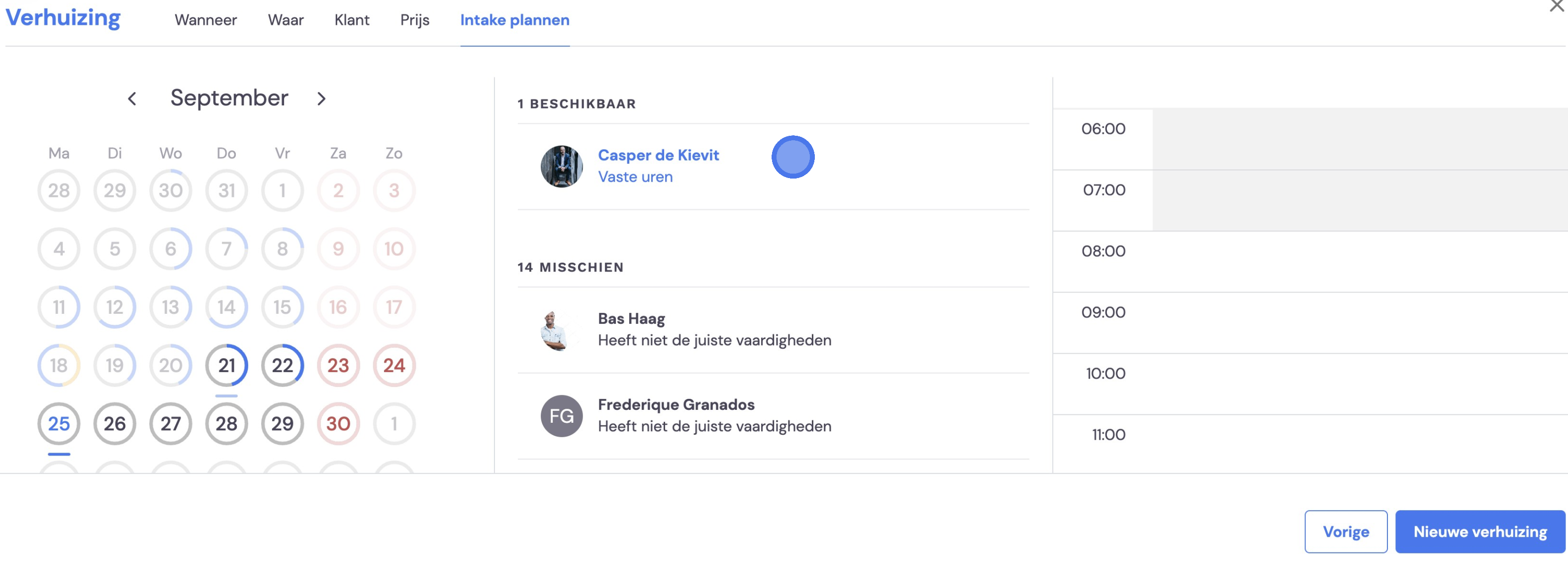Click the Nieuwe verhuizing button
This screenshot has width=1568, height=565.
click(1480, 532)
